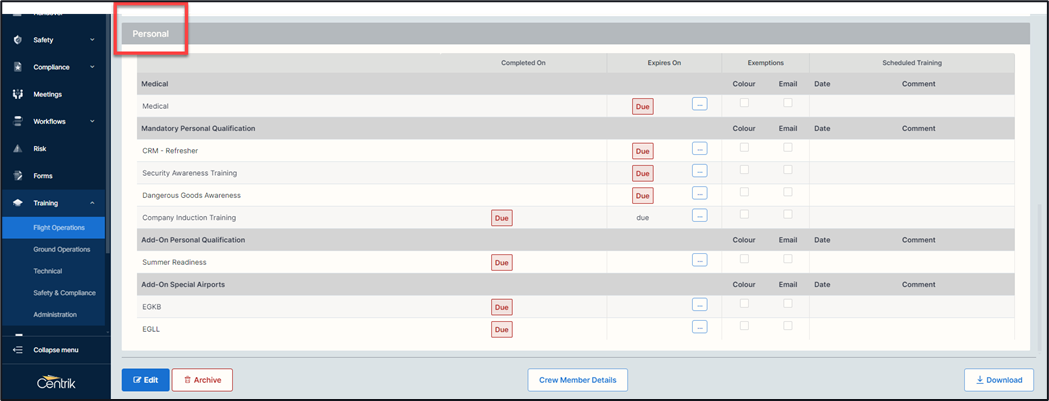Tick Colour exemption for EGKB
Viewport: 1049px width, 401px height.
744,303
